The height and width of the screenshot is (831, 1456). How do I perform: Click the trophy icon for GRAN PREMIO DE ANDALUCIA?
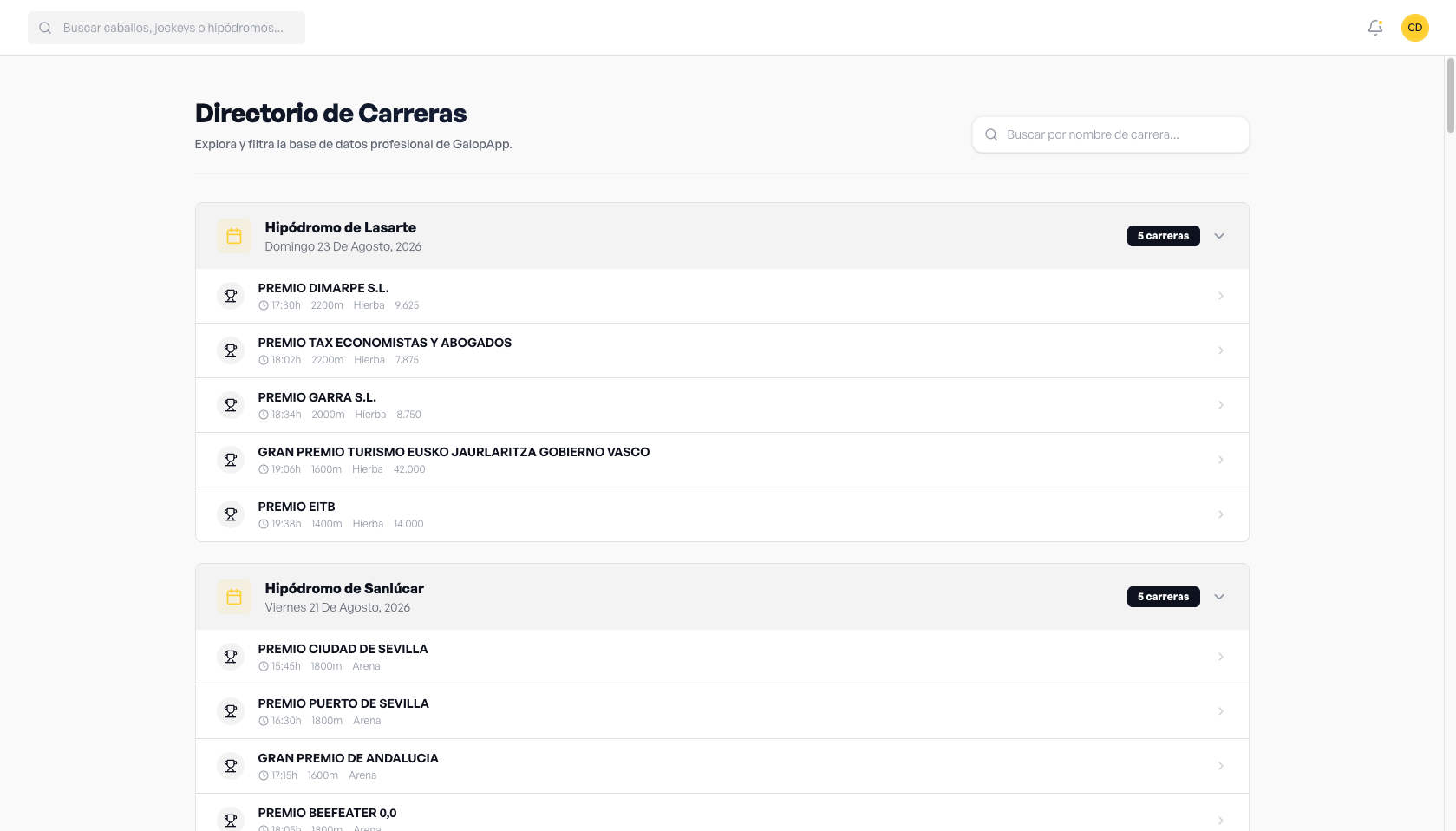click(x=231, y=766)
